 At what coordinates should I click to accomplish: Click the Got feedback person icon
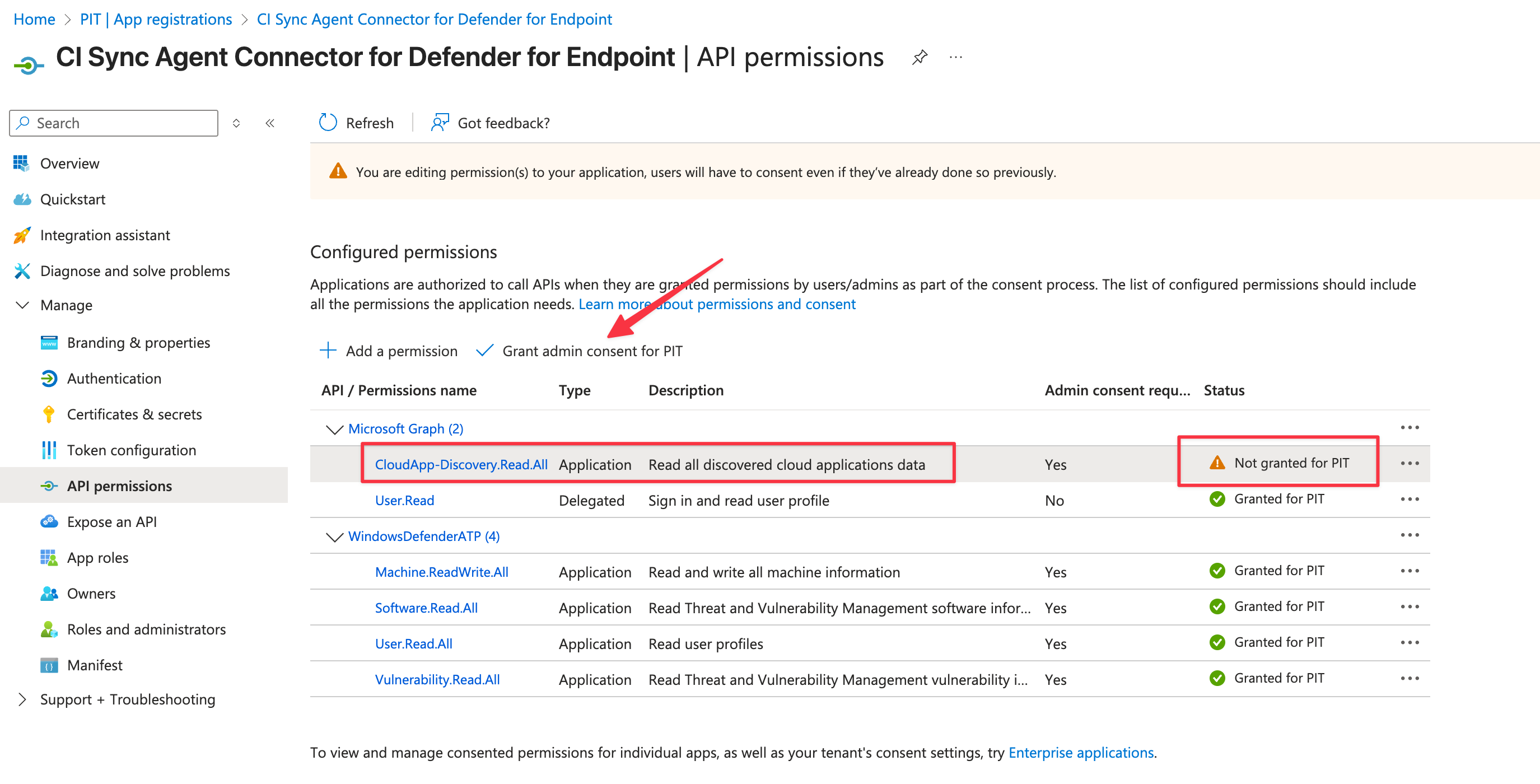point(440,123)
